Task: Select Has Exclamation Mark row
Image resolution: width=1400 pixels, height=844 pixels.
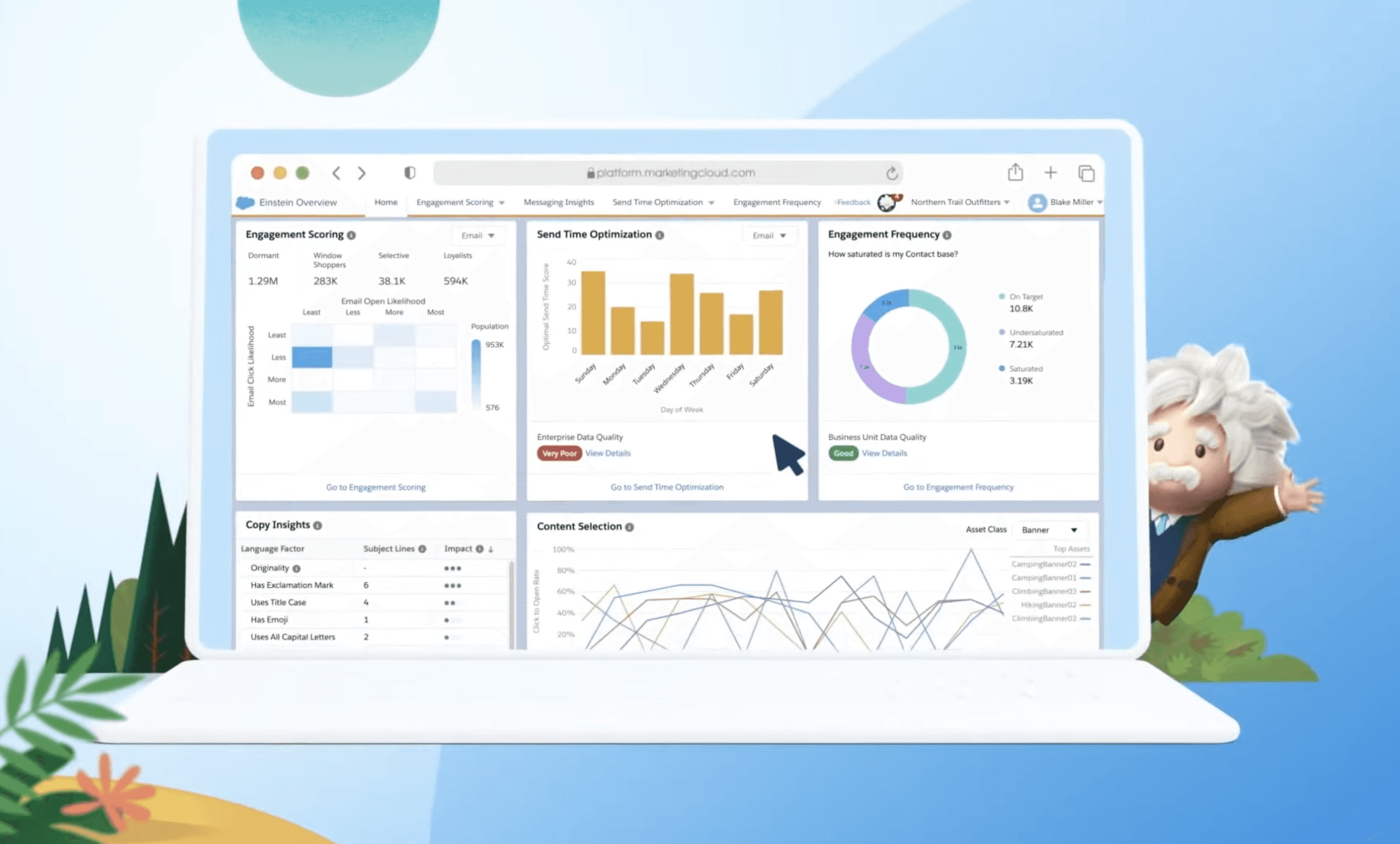Action: (374, 585)
